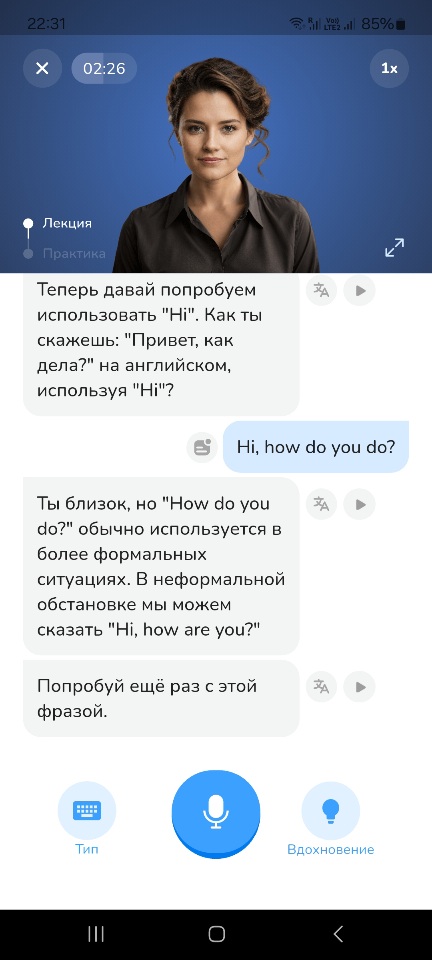The image size is (432, 960).
Task: Go back with Android back arrow
Action: [x=338, y=934]
